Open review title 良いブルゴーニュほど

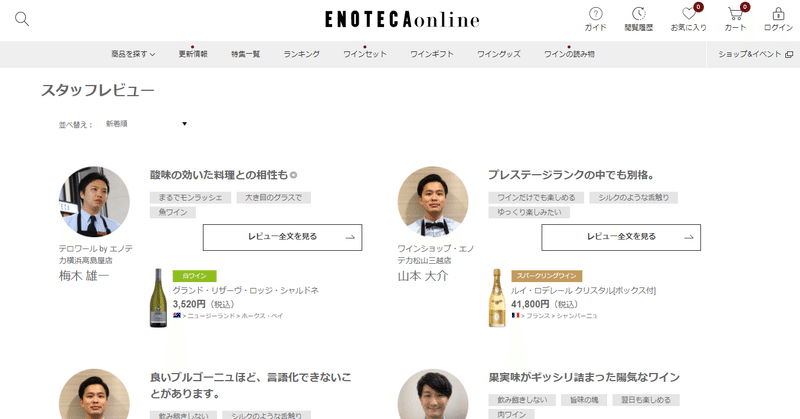pos(251,385)
